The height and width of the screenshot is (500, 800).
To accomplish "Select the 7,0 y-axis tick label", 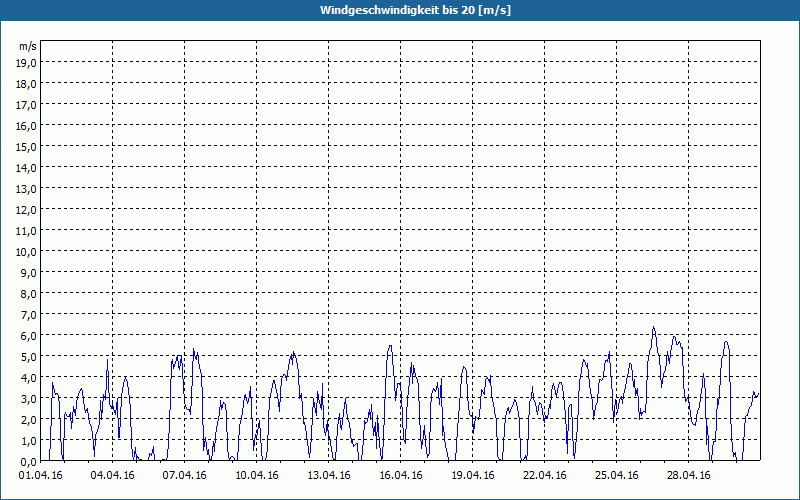I will [28, 314].
